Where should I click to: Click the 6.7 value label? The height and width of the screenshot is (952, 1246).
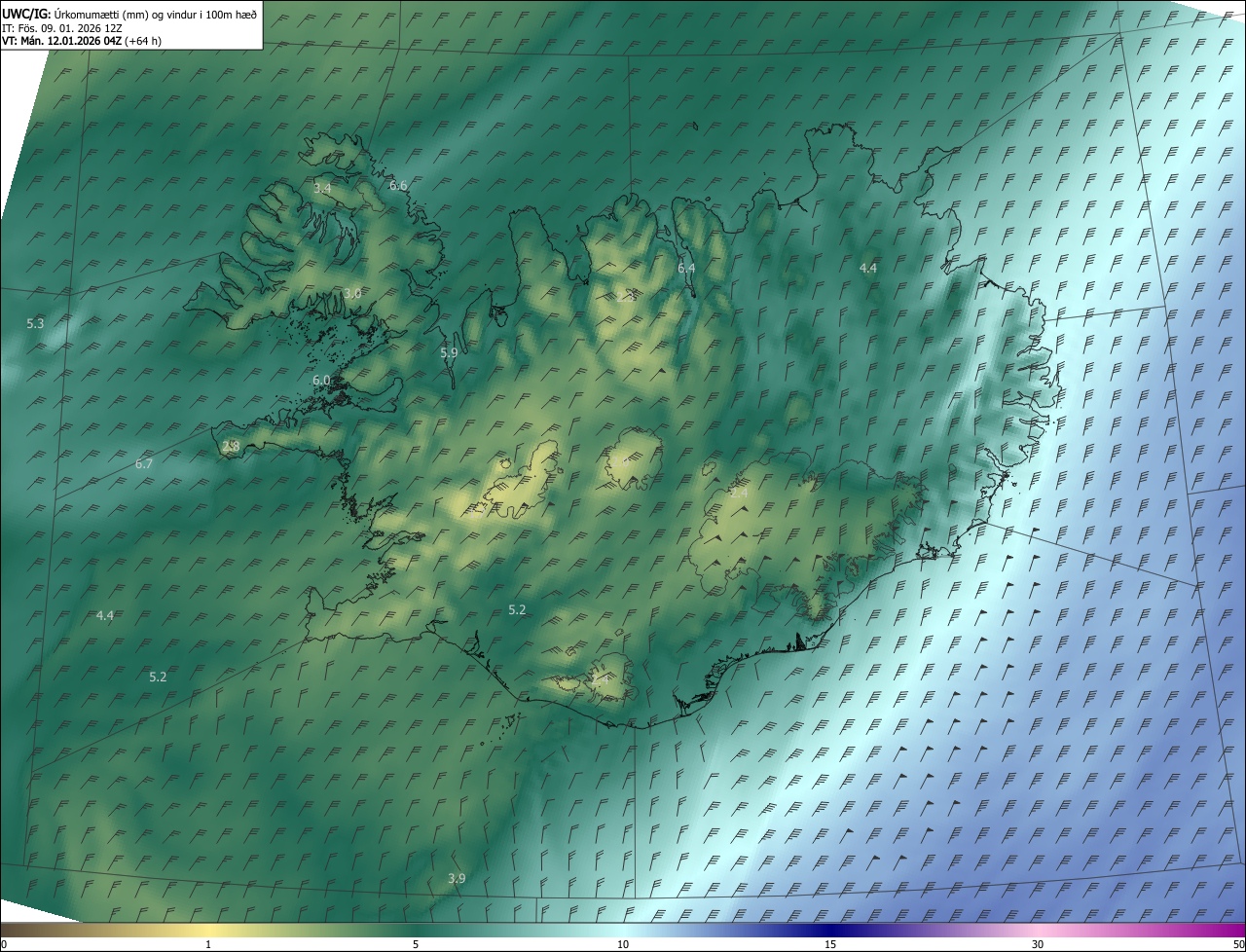(144, 463)
